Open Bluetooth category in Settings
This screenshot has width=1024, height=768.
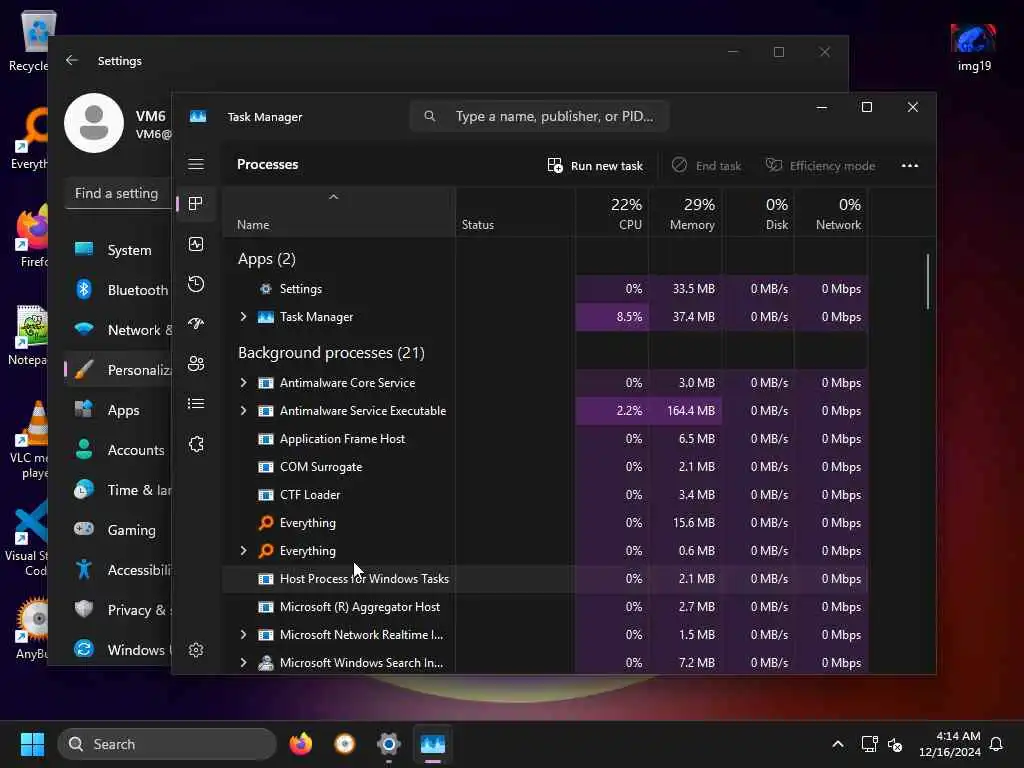[x=118, y=290]
